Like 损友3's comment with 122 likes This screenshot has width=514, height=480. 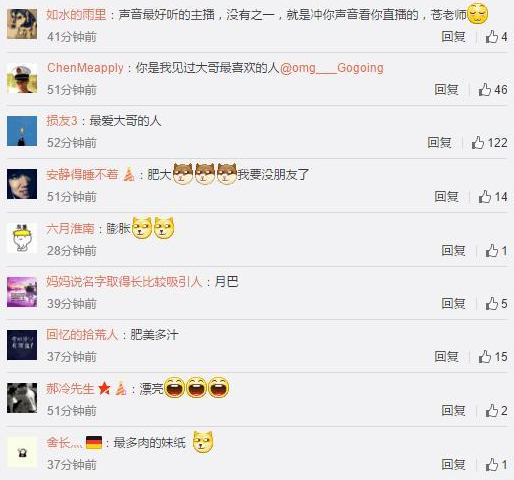(489, 143)
